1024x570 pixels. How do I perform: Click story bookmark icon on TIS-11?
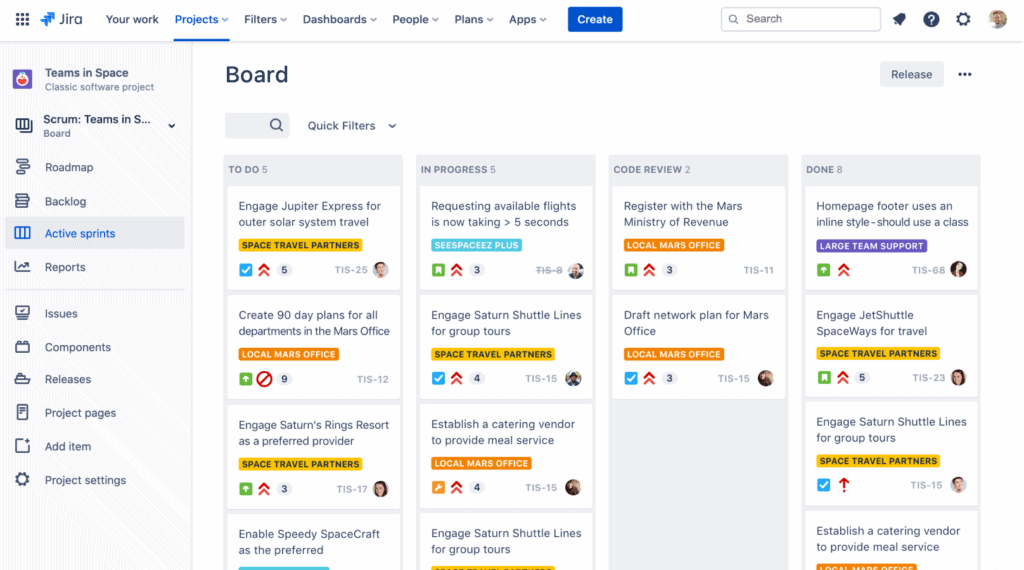click(x=631, y=270)
